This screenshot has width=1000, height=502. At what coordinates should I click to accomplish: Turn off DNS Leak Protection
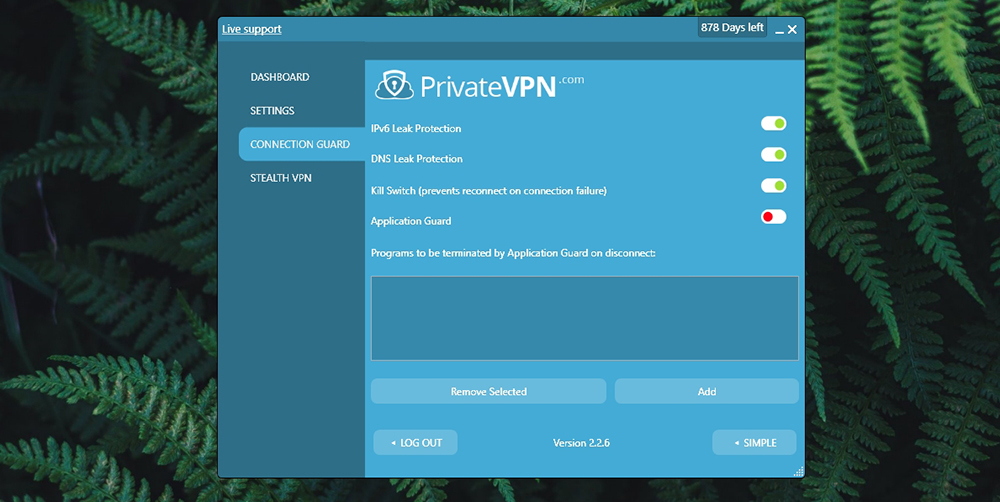(773, 155)
